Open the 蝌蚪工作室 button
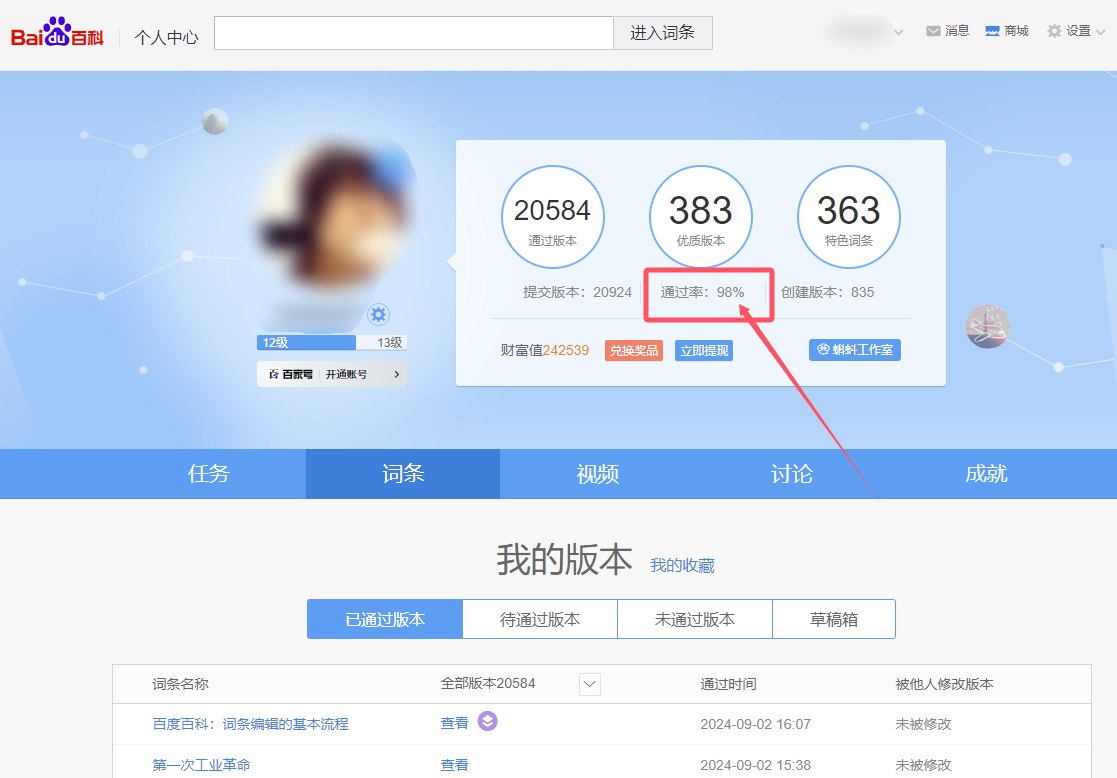 [x=855, y=350]
